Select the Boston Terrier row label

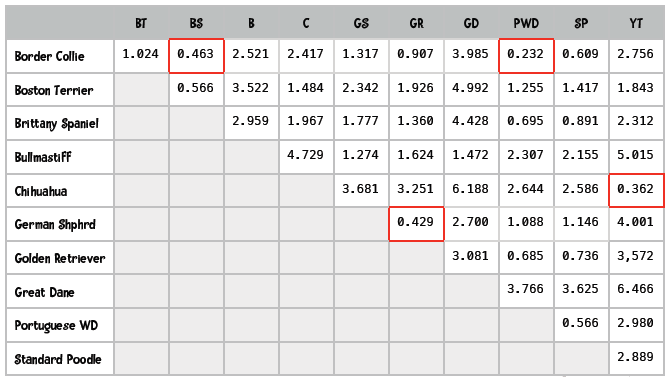point(54,90)
